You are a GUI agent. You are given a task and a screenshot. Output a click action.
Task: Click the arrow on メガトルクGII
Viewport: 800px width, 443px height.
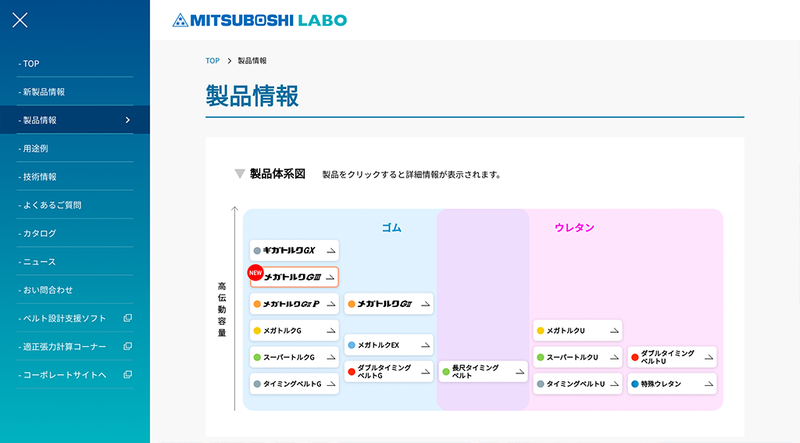[x=426, y=304]
